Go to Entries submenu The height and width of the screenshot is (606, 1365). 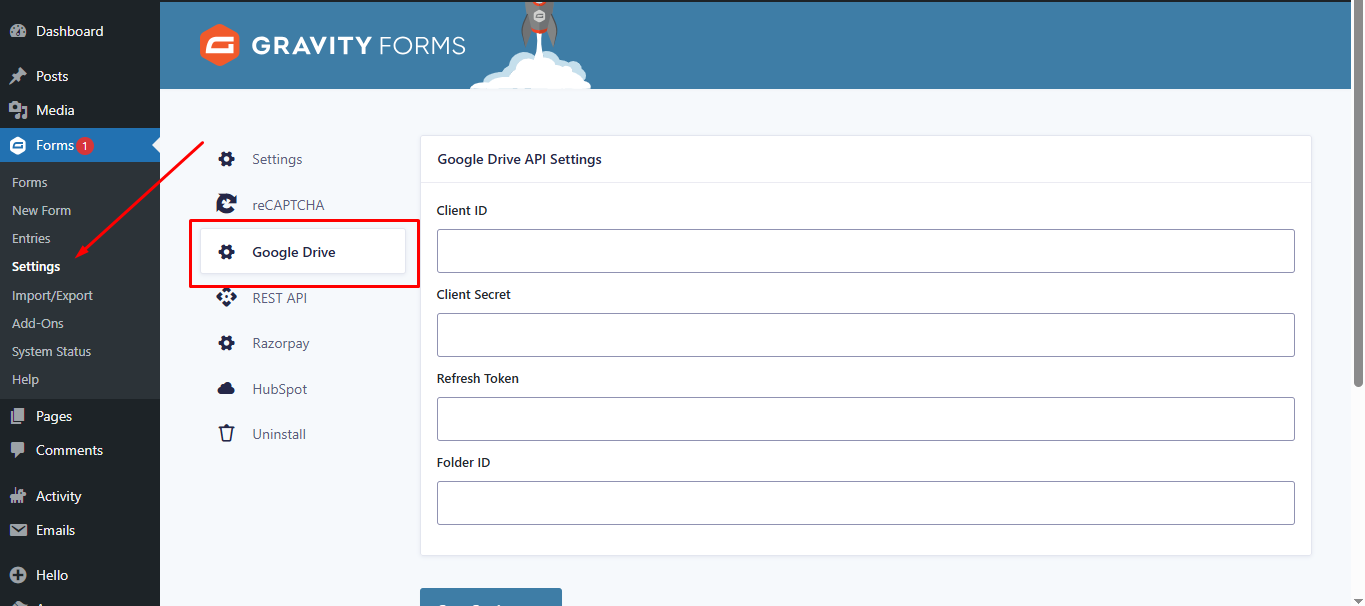31,238
